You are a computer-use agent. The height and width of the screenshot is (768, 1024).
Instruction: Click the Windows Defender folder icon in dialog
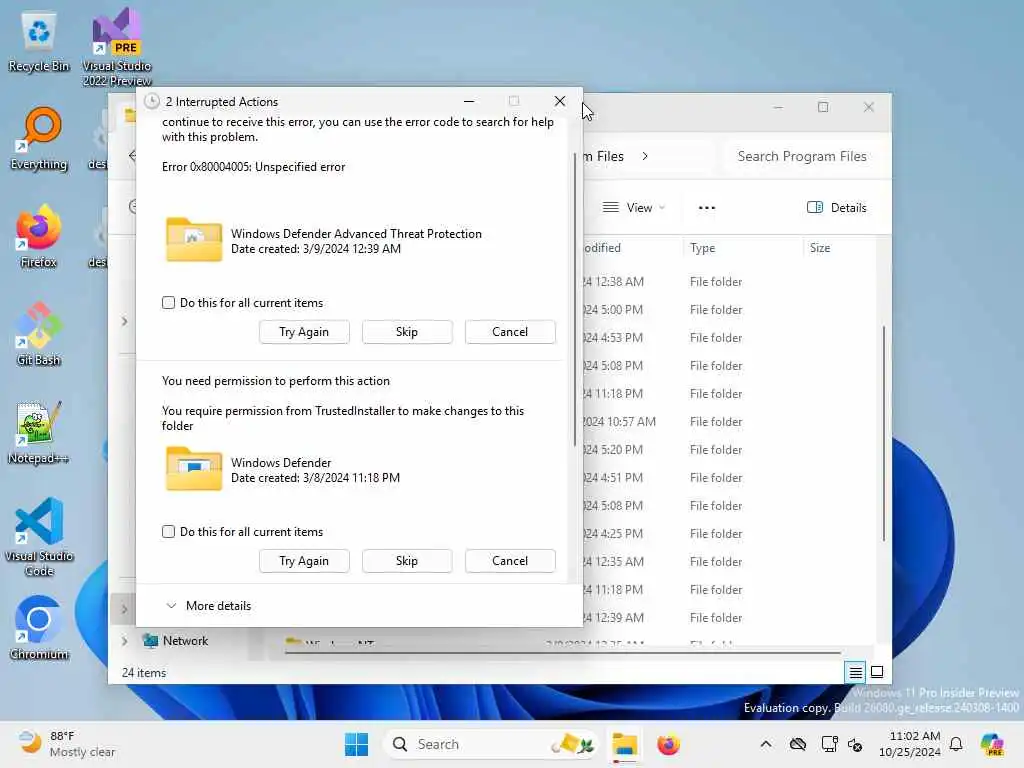pos(194,468)
